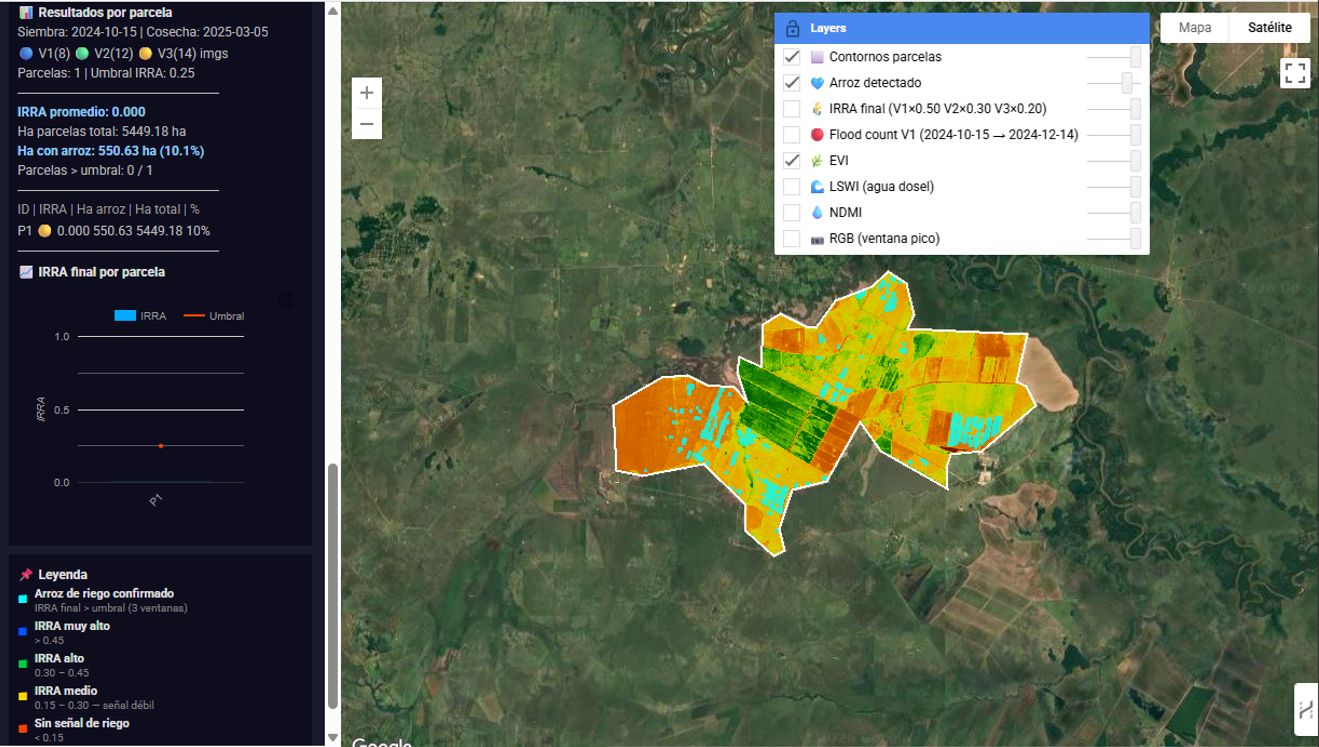Toggle fullscreen map view
This screenshot has height=747, width=1319.
click(x=1295, y=73)
